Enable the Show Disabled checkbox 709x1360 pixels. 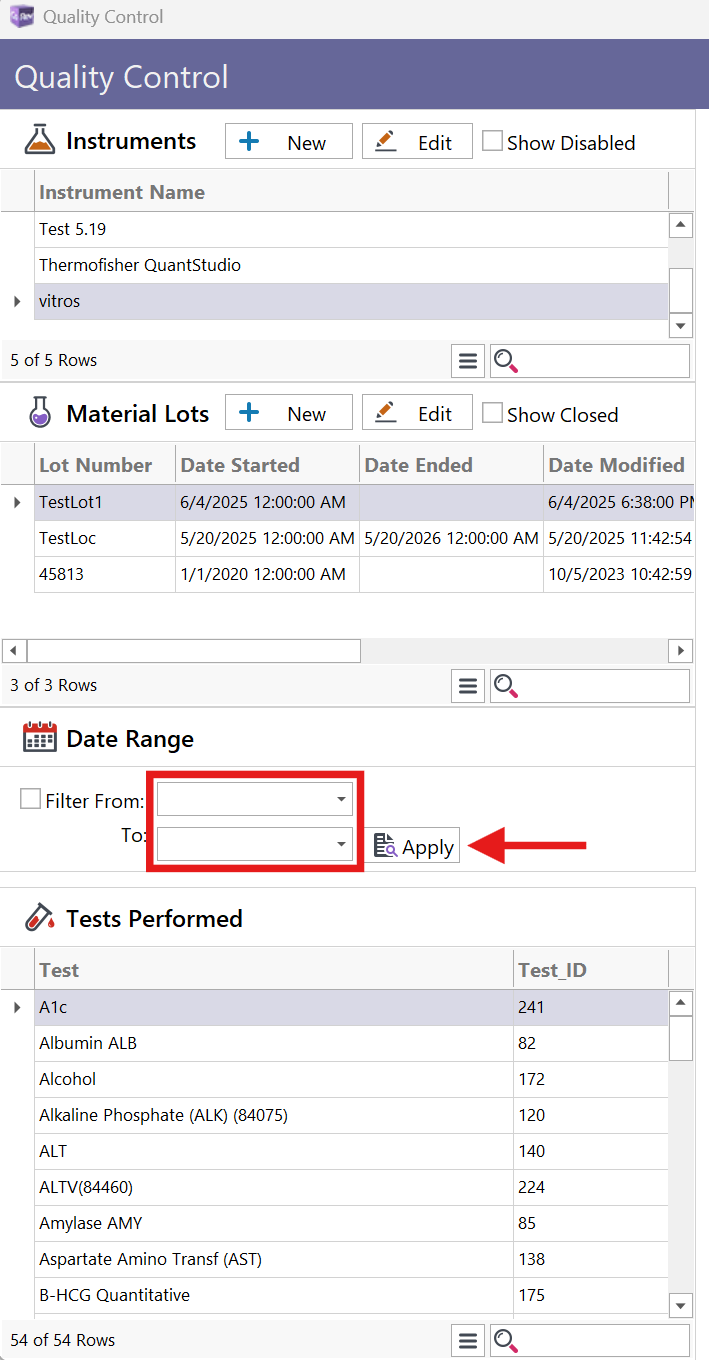492,142
